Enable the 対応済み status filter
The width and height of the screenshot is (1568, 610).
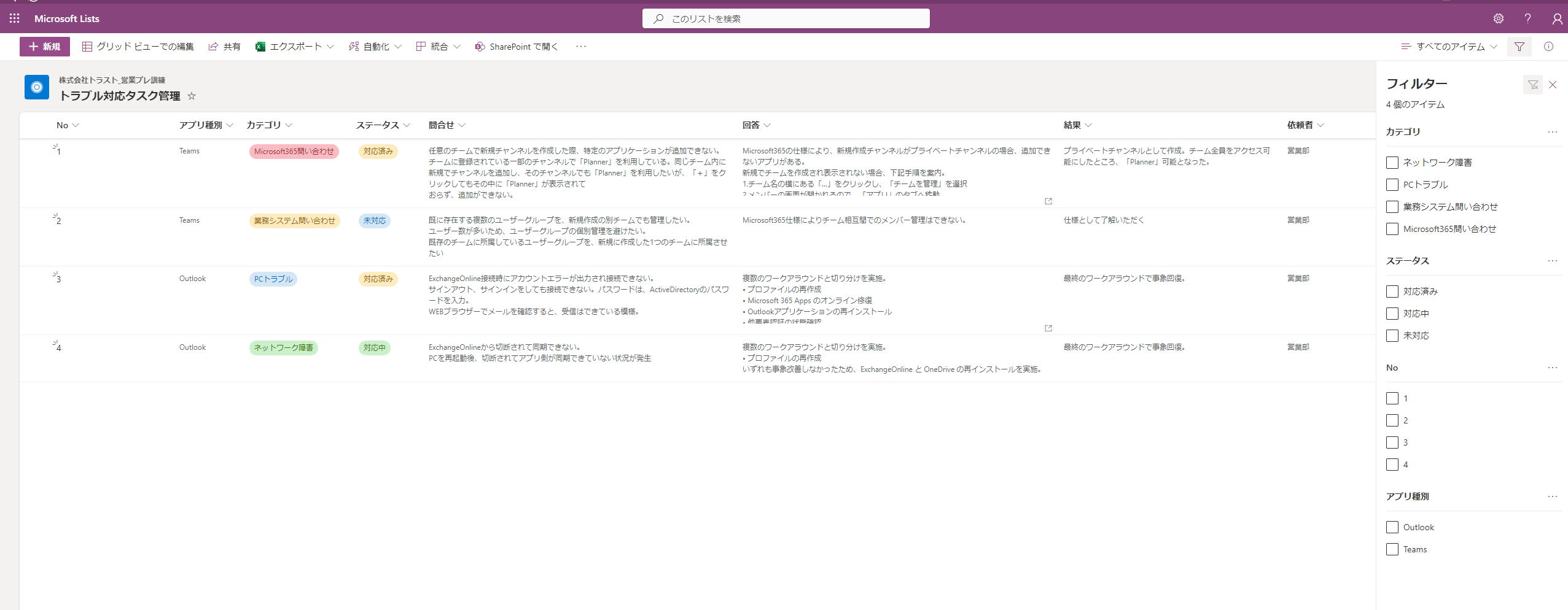1392,291
